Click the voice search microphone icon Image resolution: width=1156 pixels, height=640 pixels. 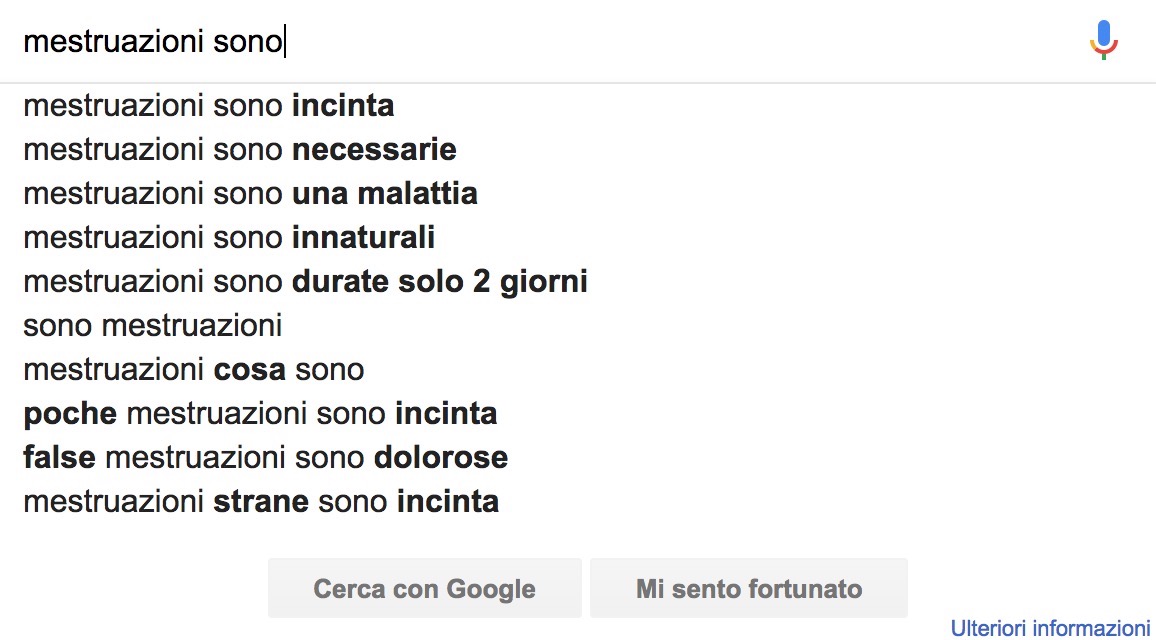pos(1103,40)
